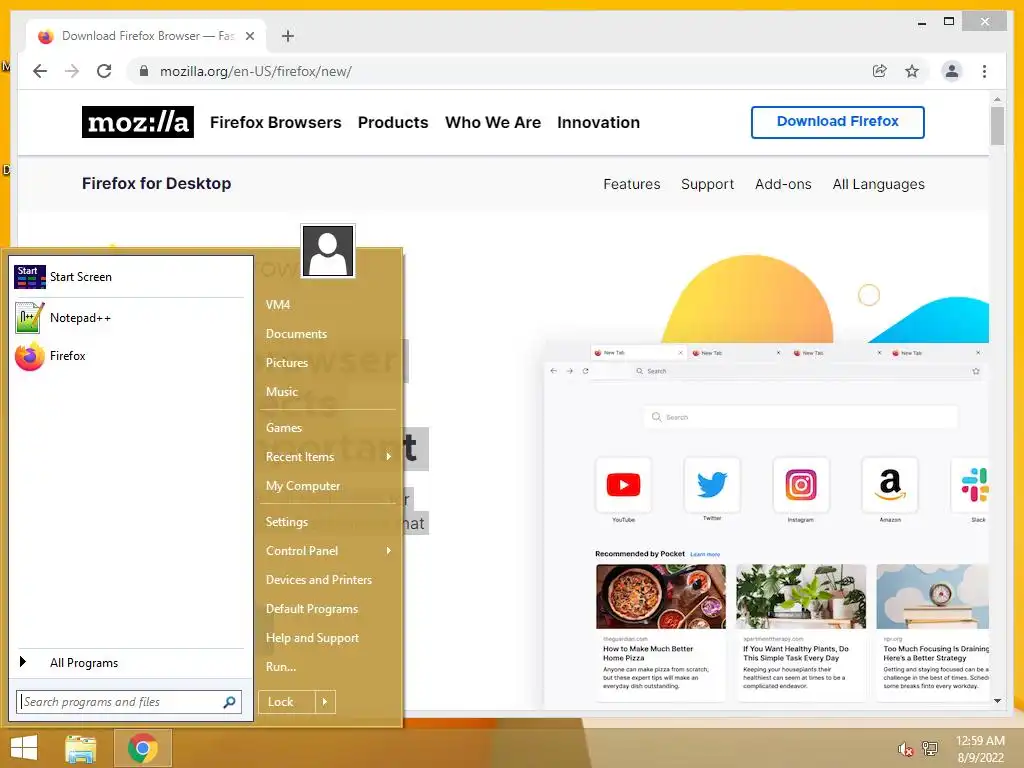Screen dimensions: 1024x768
Task: Click the pizza article thumbnail
Action: [660, 596]
